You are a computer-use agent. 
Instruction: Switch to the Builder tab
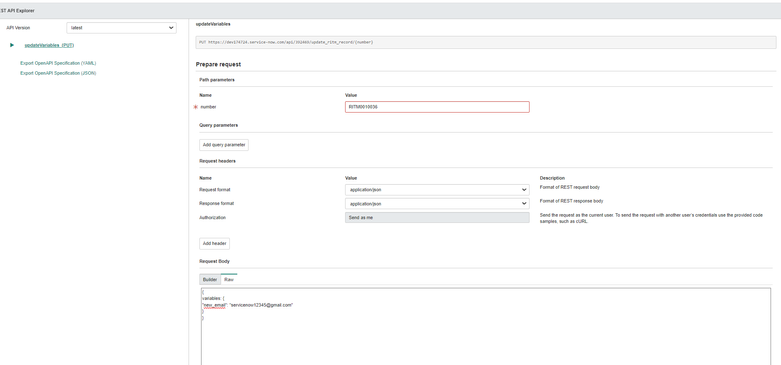pos(210,280)
